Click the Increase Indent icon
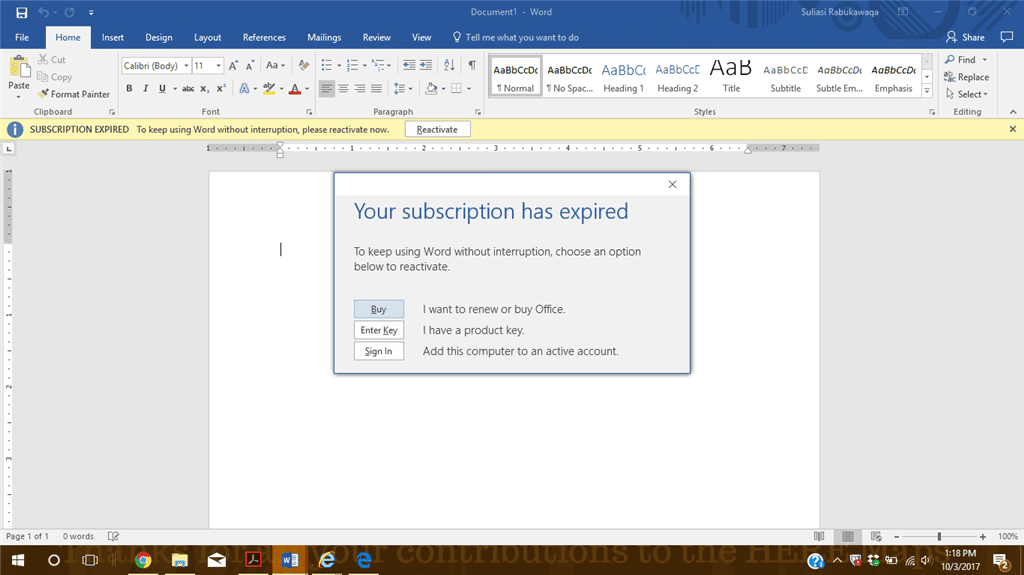This screenshot has height=575, width=1024. click(426, 65)
